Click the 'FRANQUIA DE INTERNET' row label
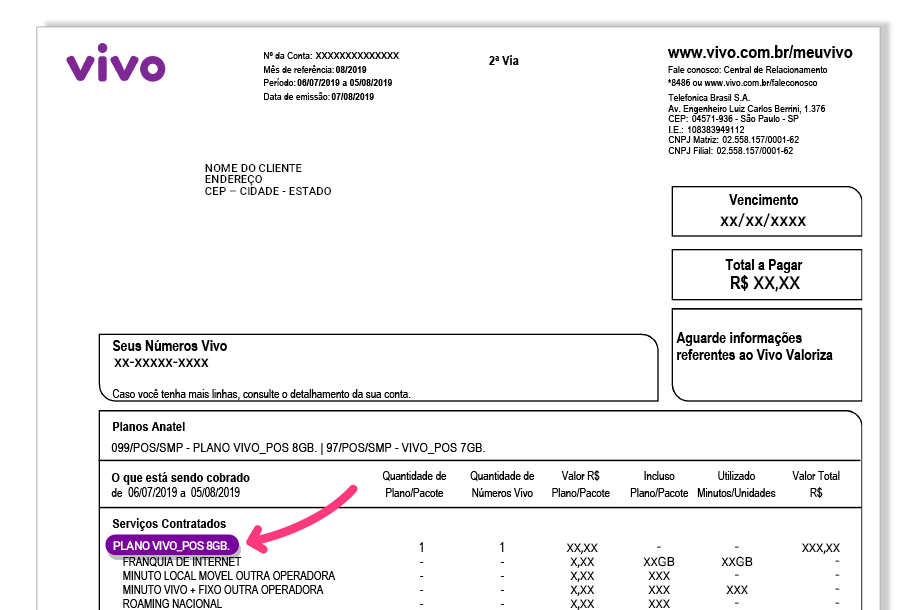920x610 pixels. point(181,562)
